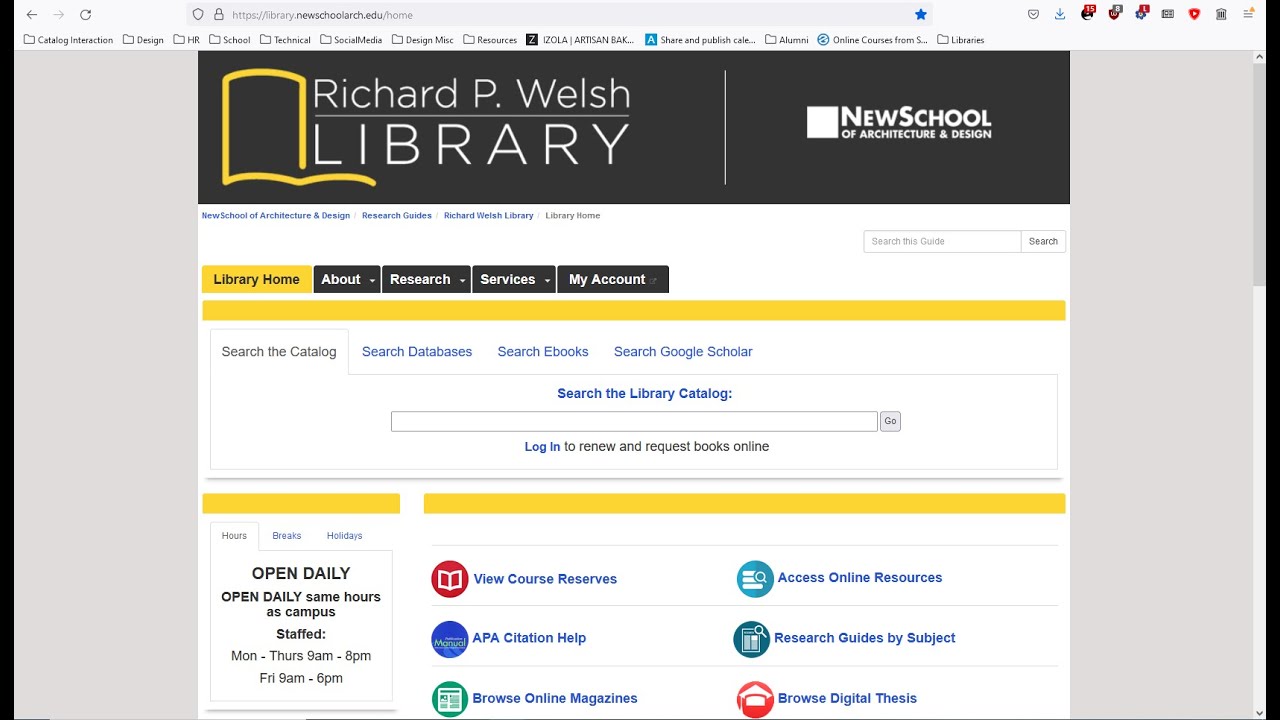The image size is (1280, 720).
Task: Select the Hours tab
Action: 234,536
